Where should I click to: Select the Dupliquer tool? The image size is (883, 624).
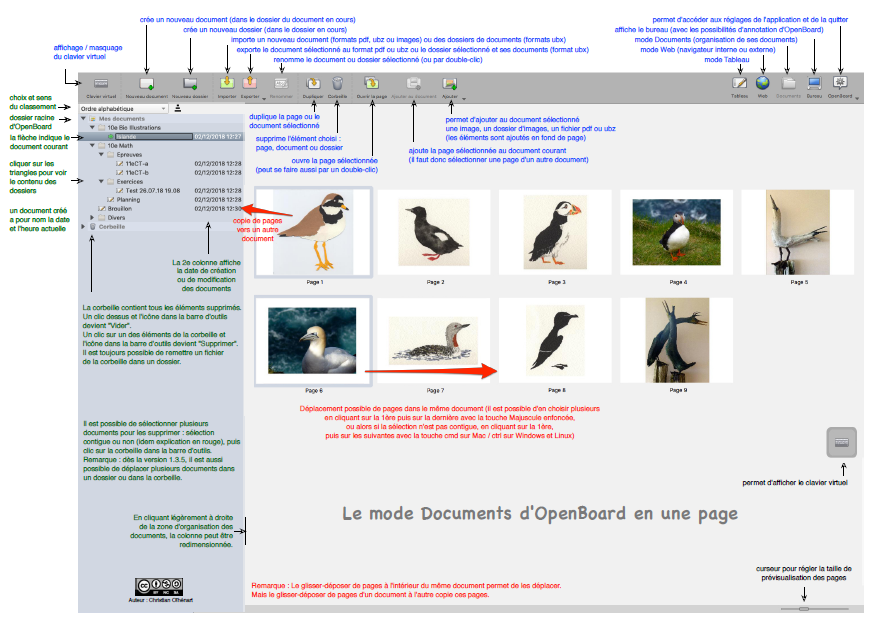(313, 84)
